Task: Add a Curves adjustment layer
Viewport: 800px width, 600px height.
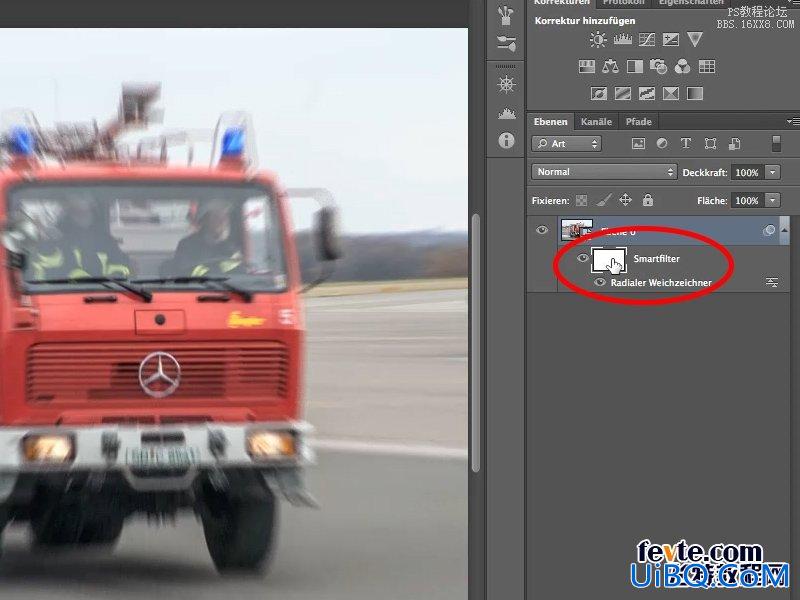Action: 646,39
